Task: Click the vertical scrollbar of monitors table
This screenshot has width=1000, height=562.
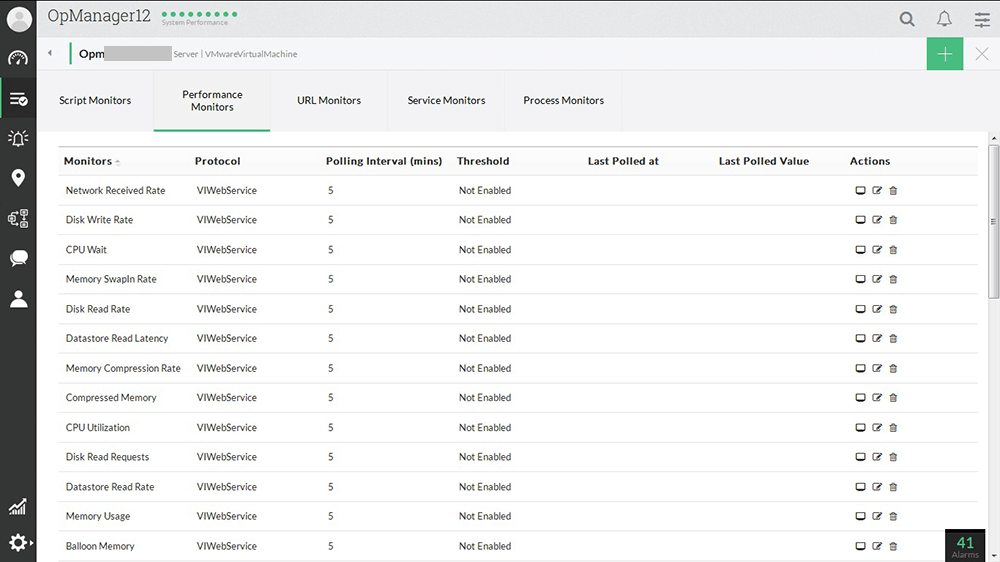Action: [993, 222]
